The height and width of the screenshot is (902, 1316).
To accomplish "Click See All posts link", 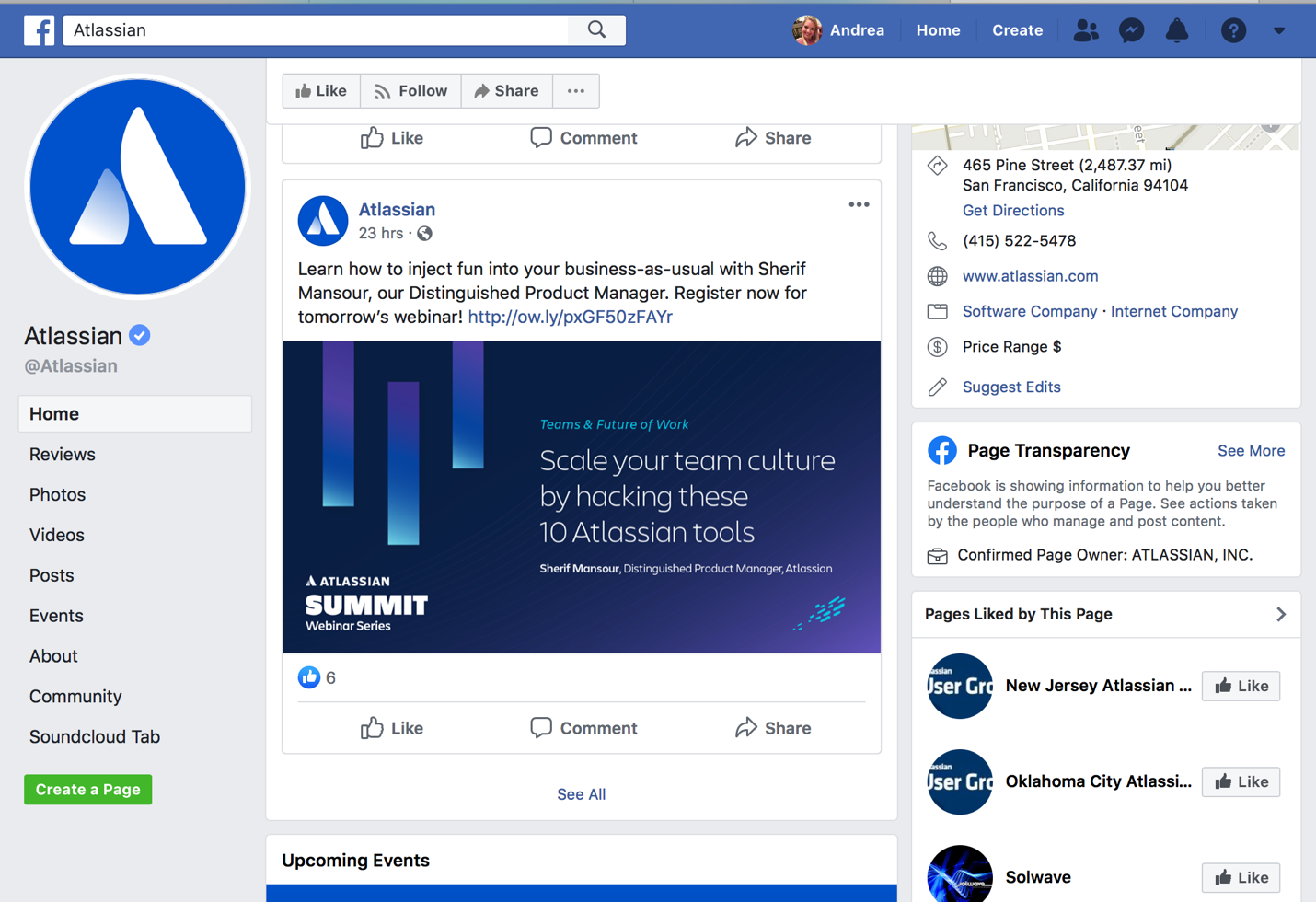I will pos(582,794).
